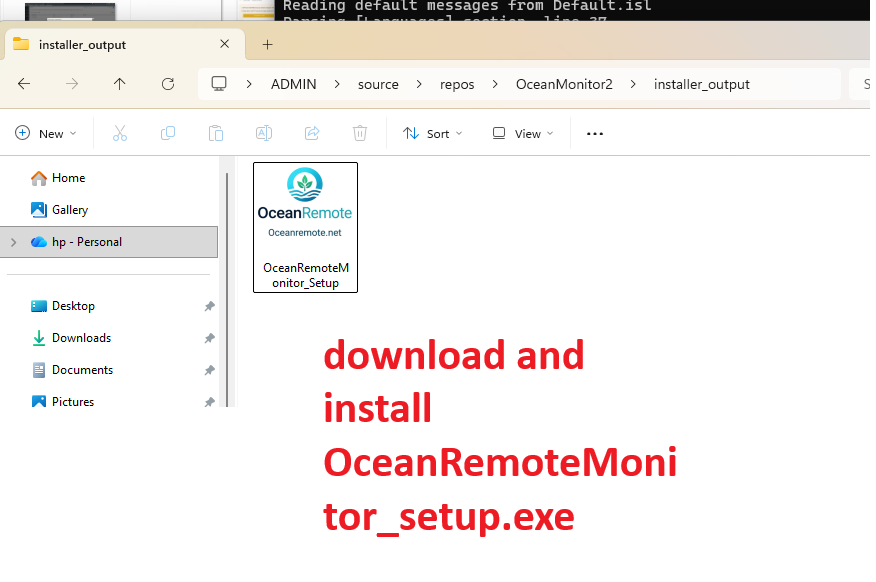Add a new tab with plus button

[x=268, y=45]
